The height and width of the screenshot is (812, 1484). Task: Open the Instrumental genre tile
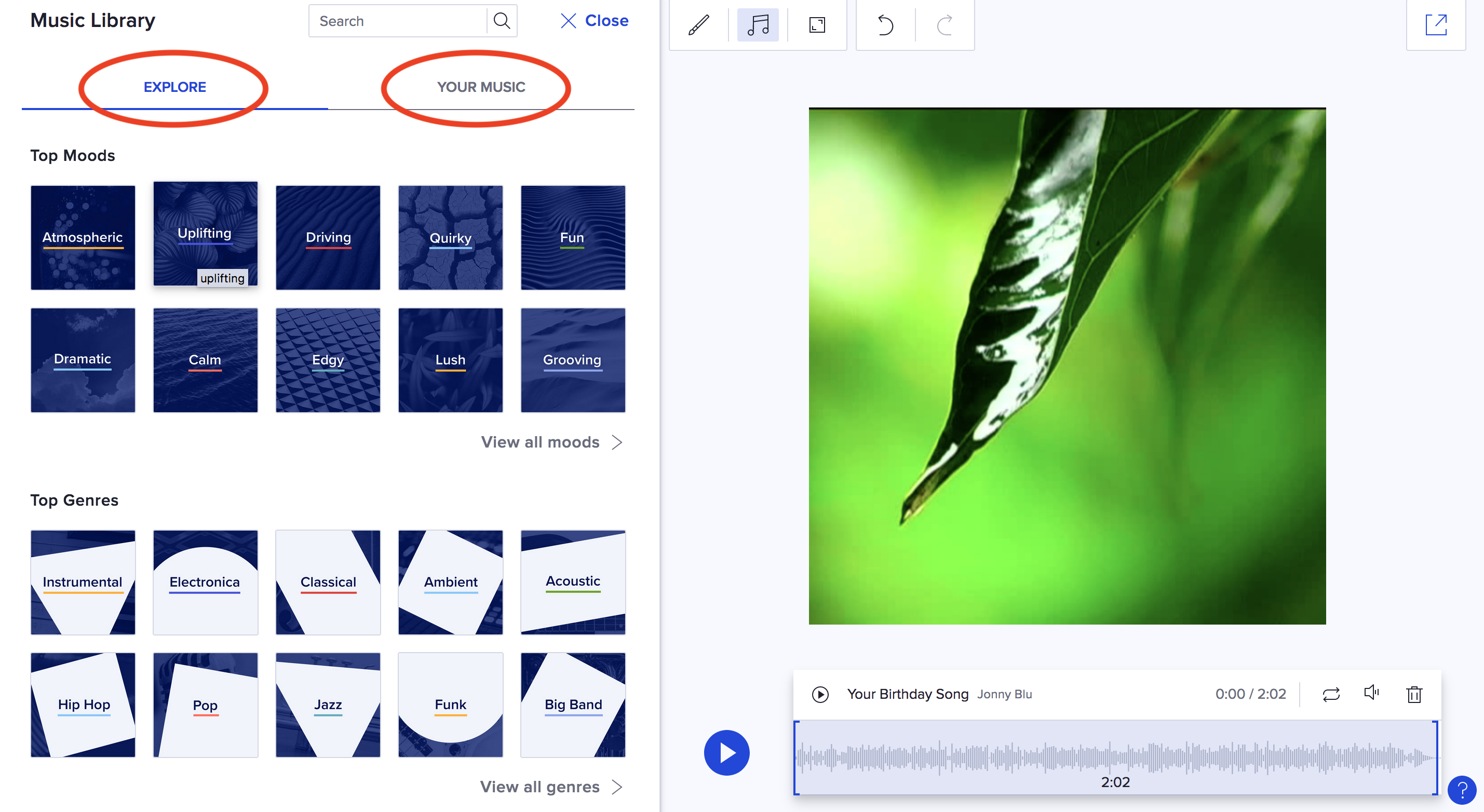[83, 582]
